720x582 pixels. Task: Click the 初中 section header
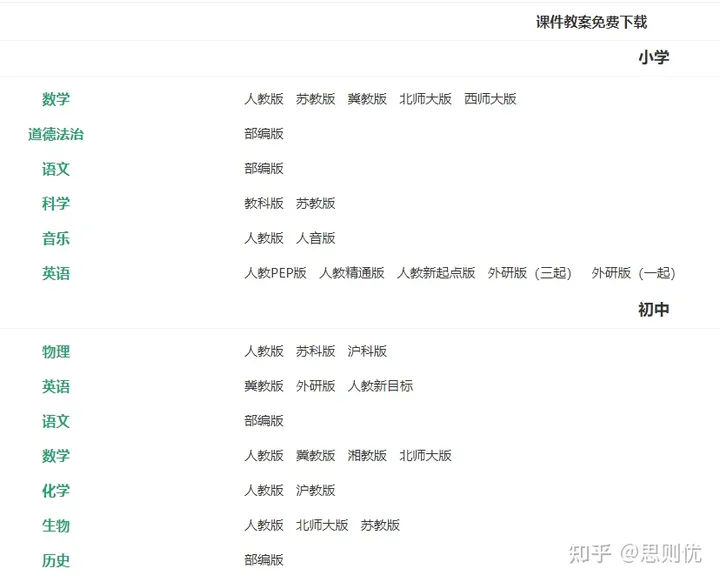click(654, 310)
